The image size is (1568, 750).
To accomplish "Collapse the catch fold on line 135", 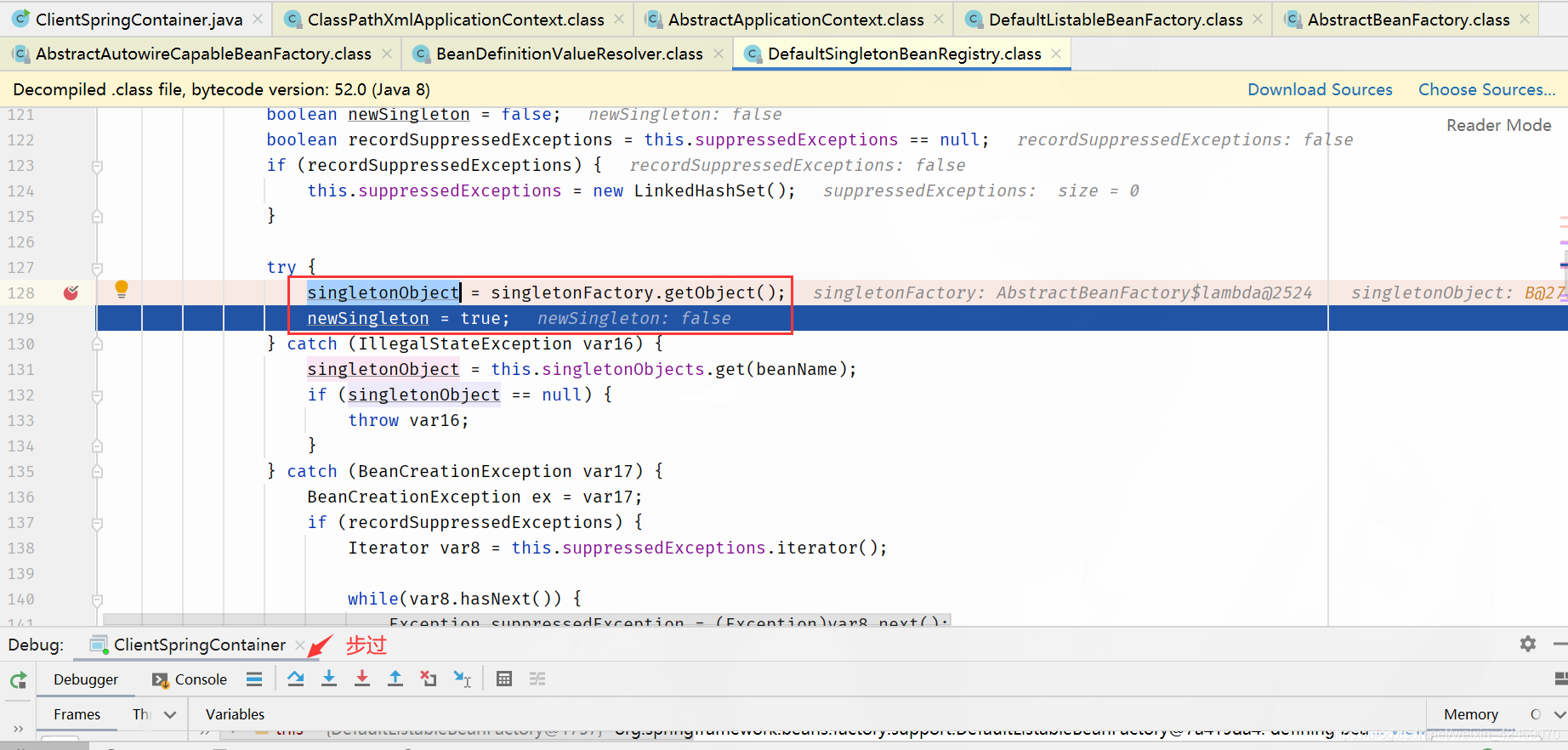I will click(x=98, y=472).
